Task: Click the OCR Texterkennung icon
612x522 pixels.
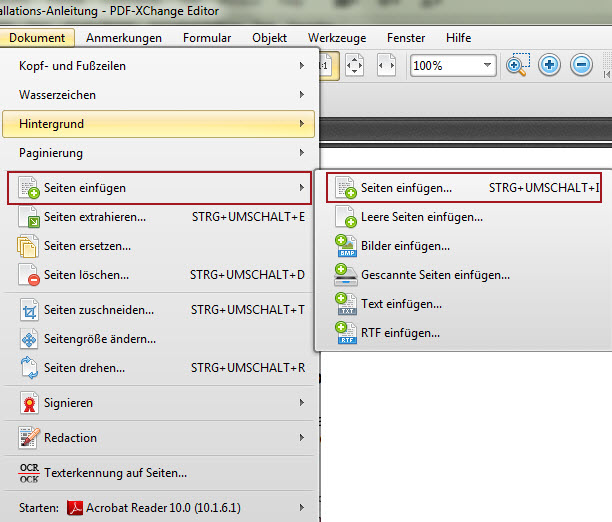Action: click(x=29, y=473)
